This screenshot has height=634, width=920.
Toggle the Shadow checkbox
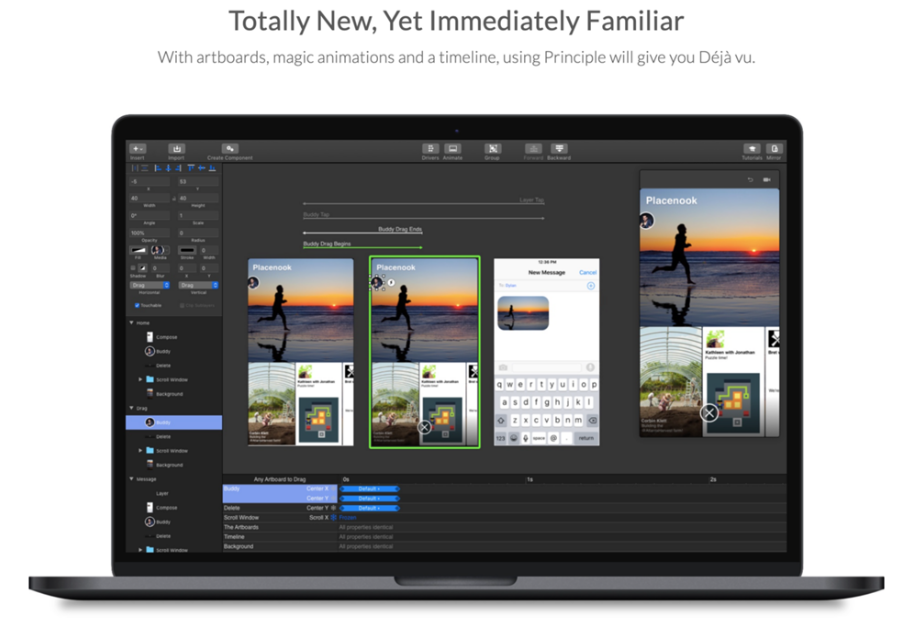133,267
